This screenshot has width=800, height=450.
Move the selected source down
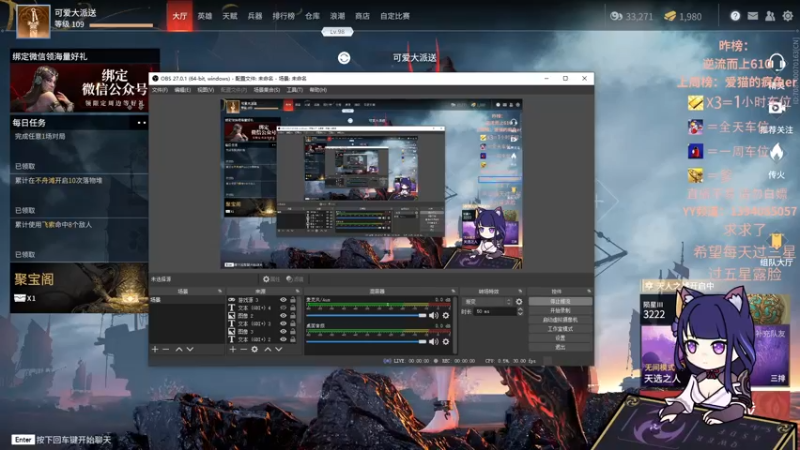click(x=279, y=349)
